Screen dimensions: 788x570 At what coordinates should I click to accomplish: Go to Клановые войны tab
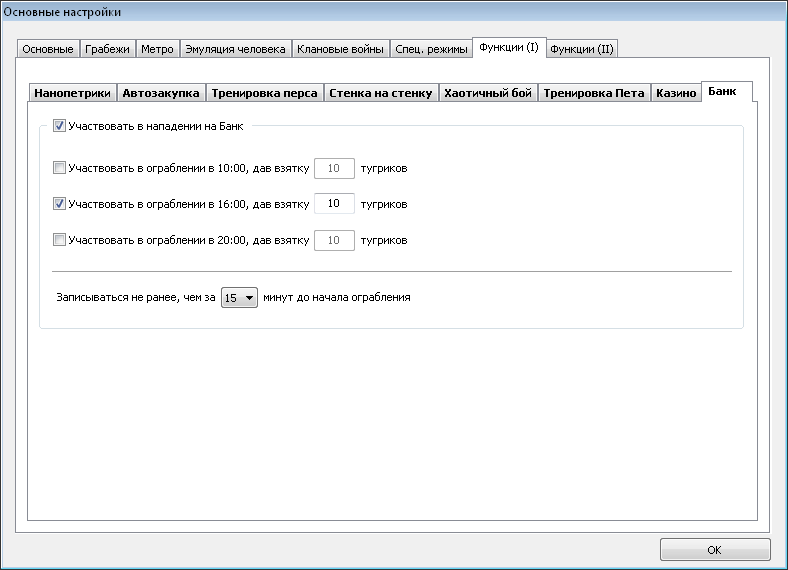(340, 49)
